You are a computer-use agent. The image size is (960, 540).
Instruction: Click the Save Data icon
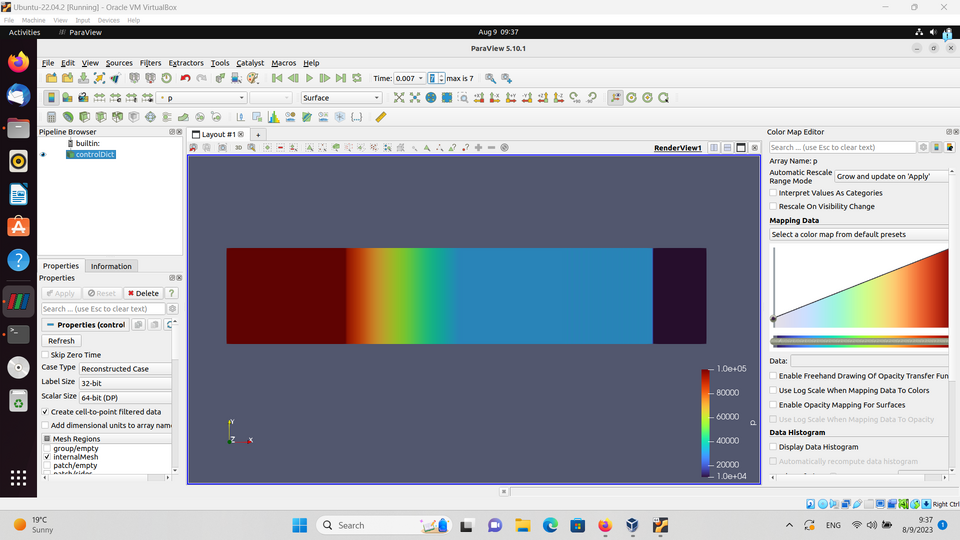(83, 78)
